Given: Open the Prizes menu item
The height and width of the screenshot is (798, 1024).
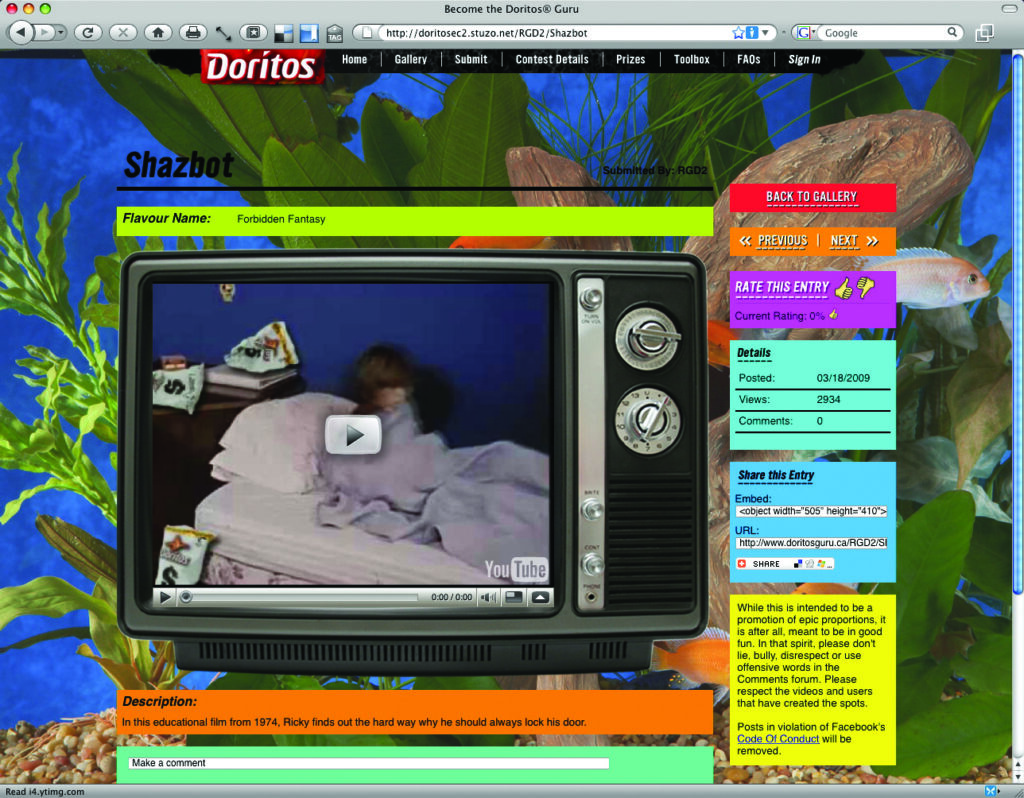Looking at the screenshot, I should [631, 59].
